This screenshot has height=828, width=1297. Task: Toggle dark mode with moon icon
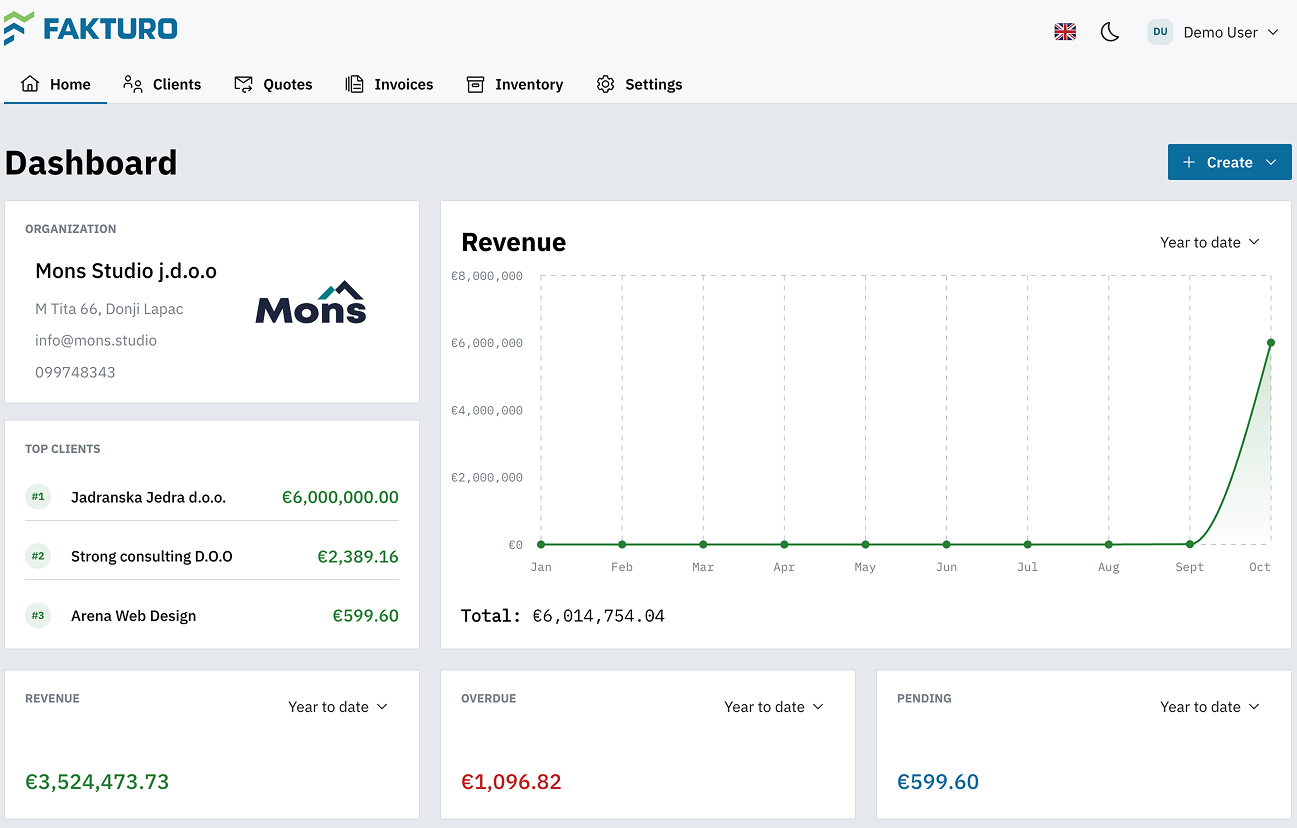point(1109,32)
